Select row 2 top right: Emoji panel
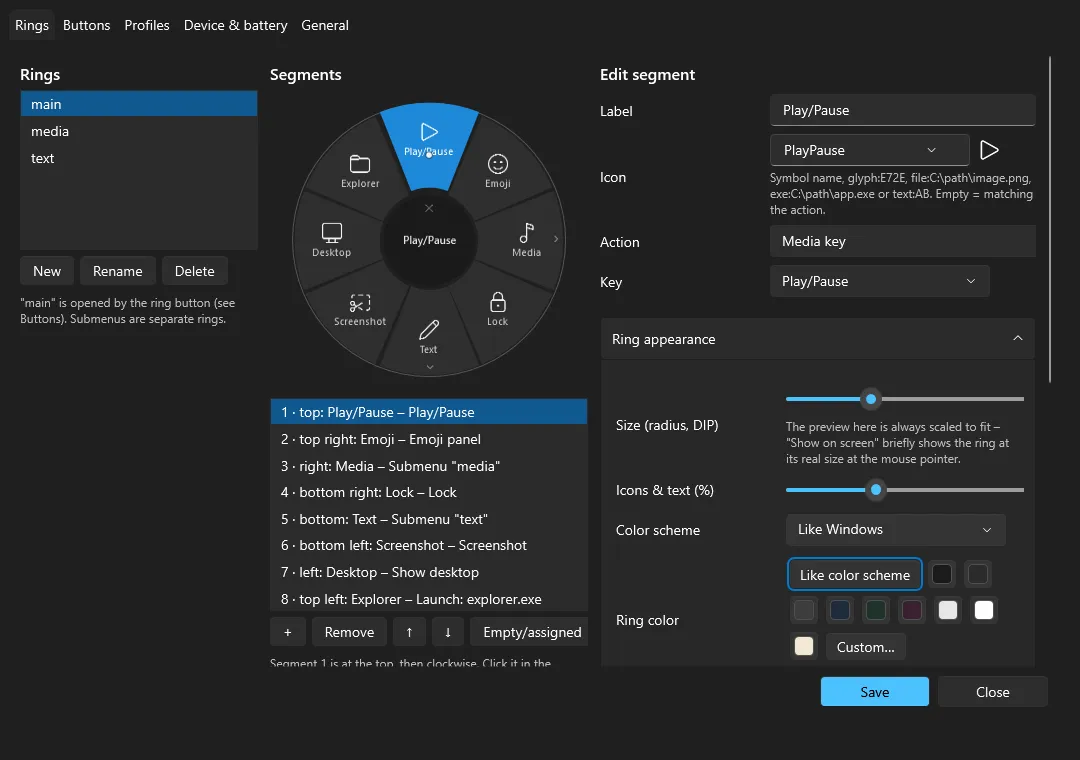Screen dimensions: 1080x760 [x=428, y=439]
